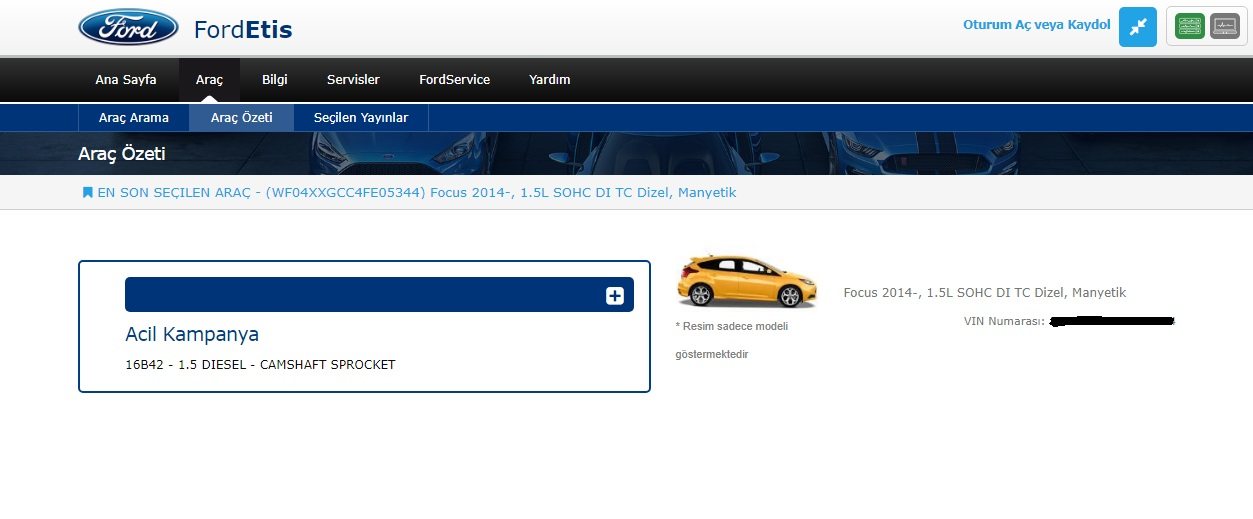The height and width of the screenshot is (519, 1253).
Task: Select the Araç Özeti tab
Action: [x=242, y=118]
